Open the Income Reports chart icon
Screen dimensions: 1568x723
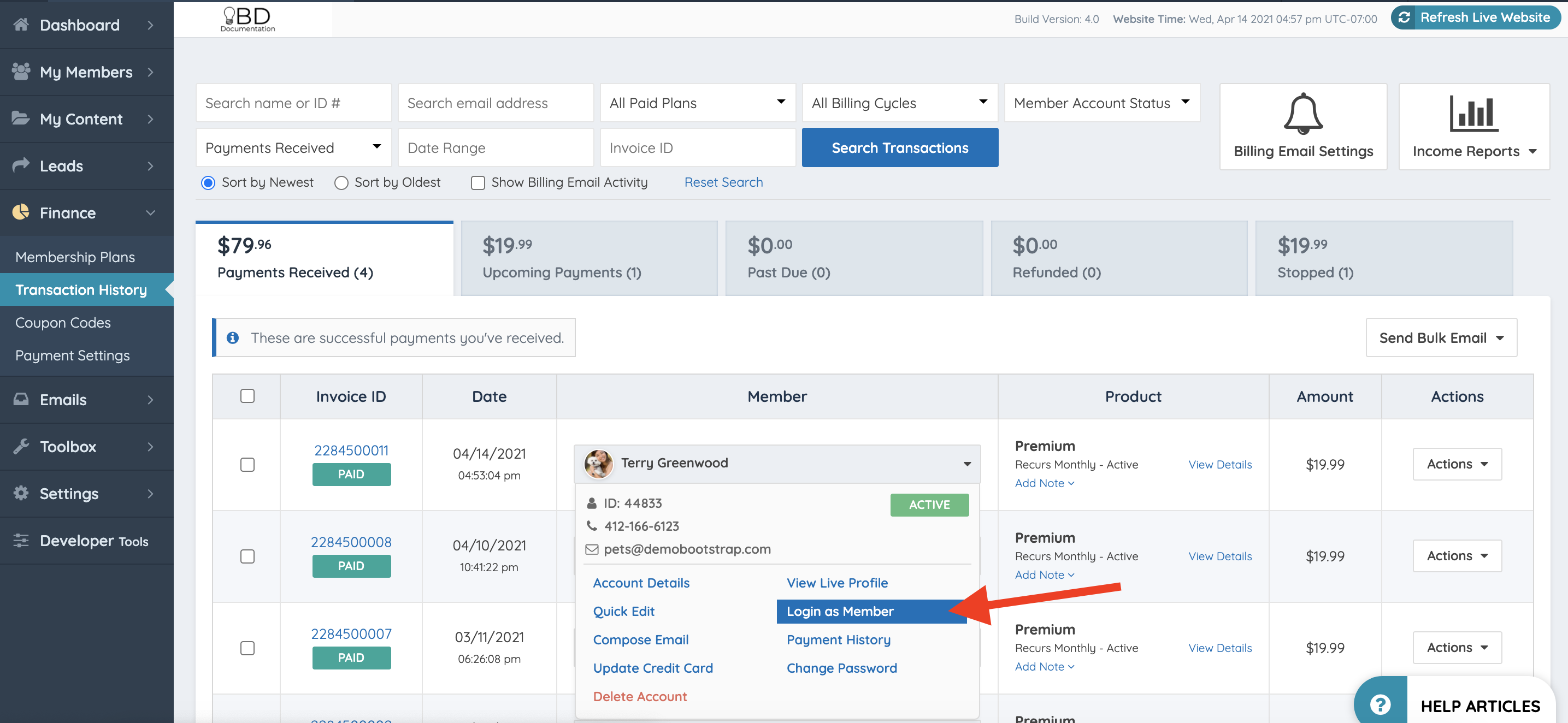(x=1473, y=113)
